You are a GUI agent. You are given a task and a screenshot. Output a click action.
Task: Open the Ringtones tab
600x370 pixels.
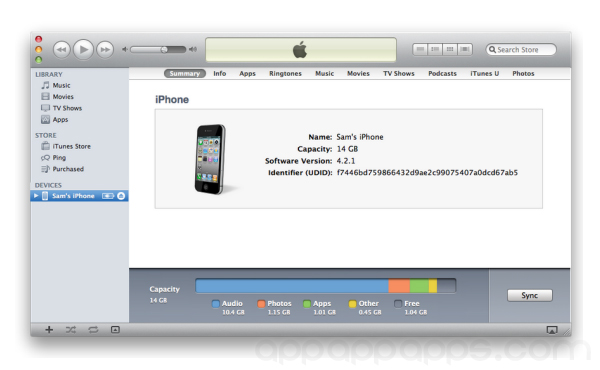pyautogui.click(x=285, y=73)
